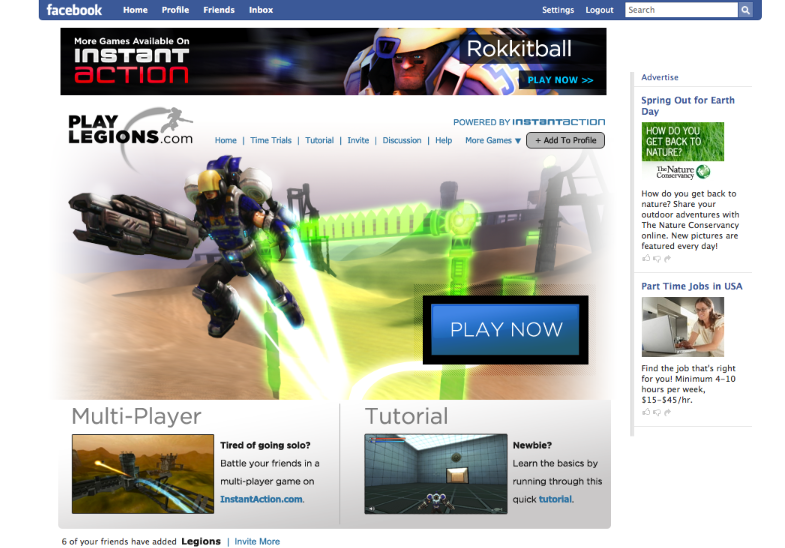Click the Invite nav link
The image size is (785, 548).
358,141
